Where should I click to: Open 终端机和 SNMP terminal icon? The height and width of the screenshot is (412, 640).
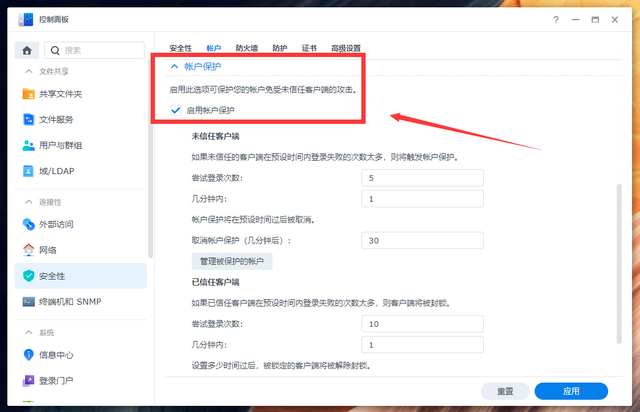[x=29, y=302]
